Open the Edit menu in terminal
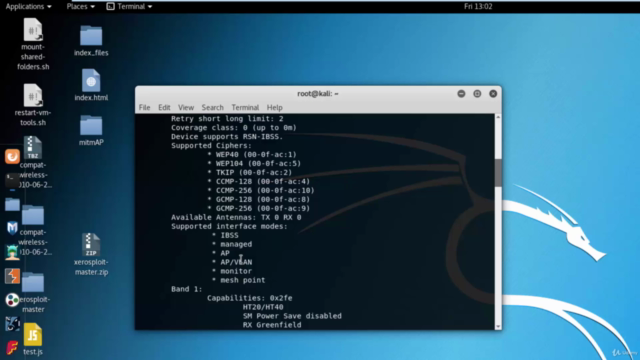 tap(164, 107)
